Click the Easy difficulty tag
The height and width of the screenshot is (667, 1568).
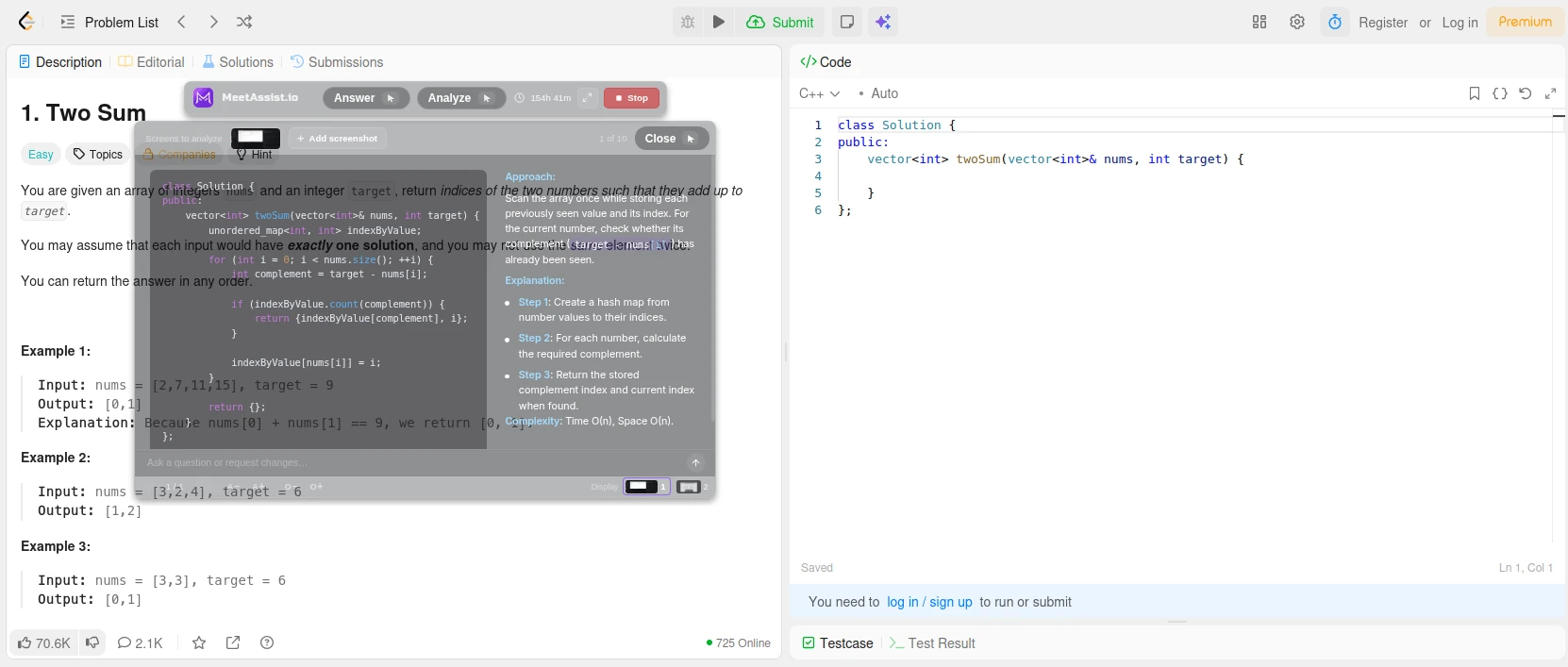[41, 155]
